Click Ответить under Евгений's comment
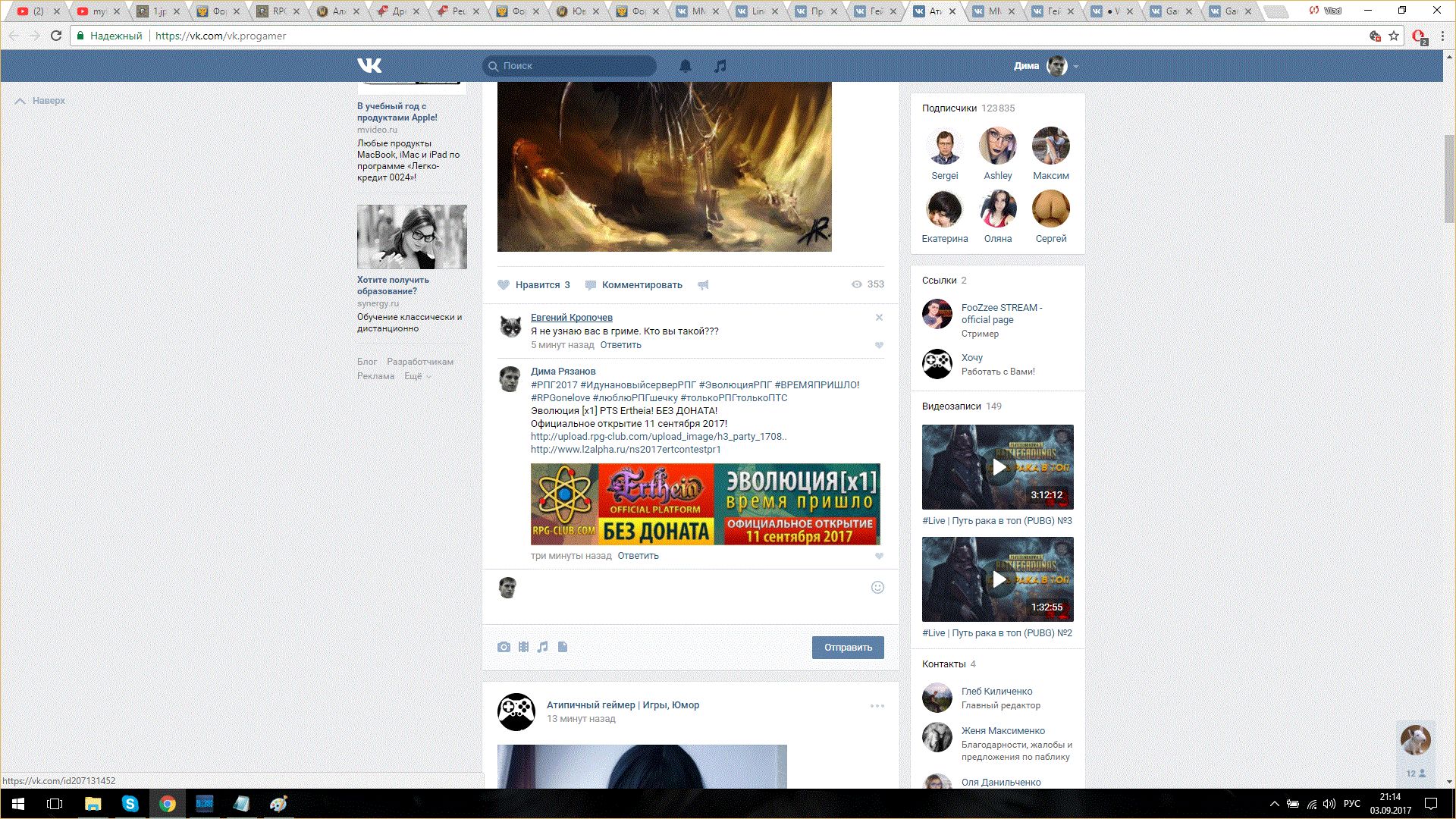Image resolution: width=1456 pixels, height=819 pixels. point(620,345)
